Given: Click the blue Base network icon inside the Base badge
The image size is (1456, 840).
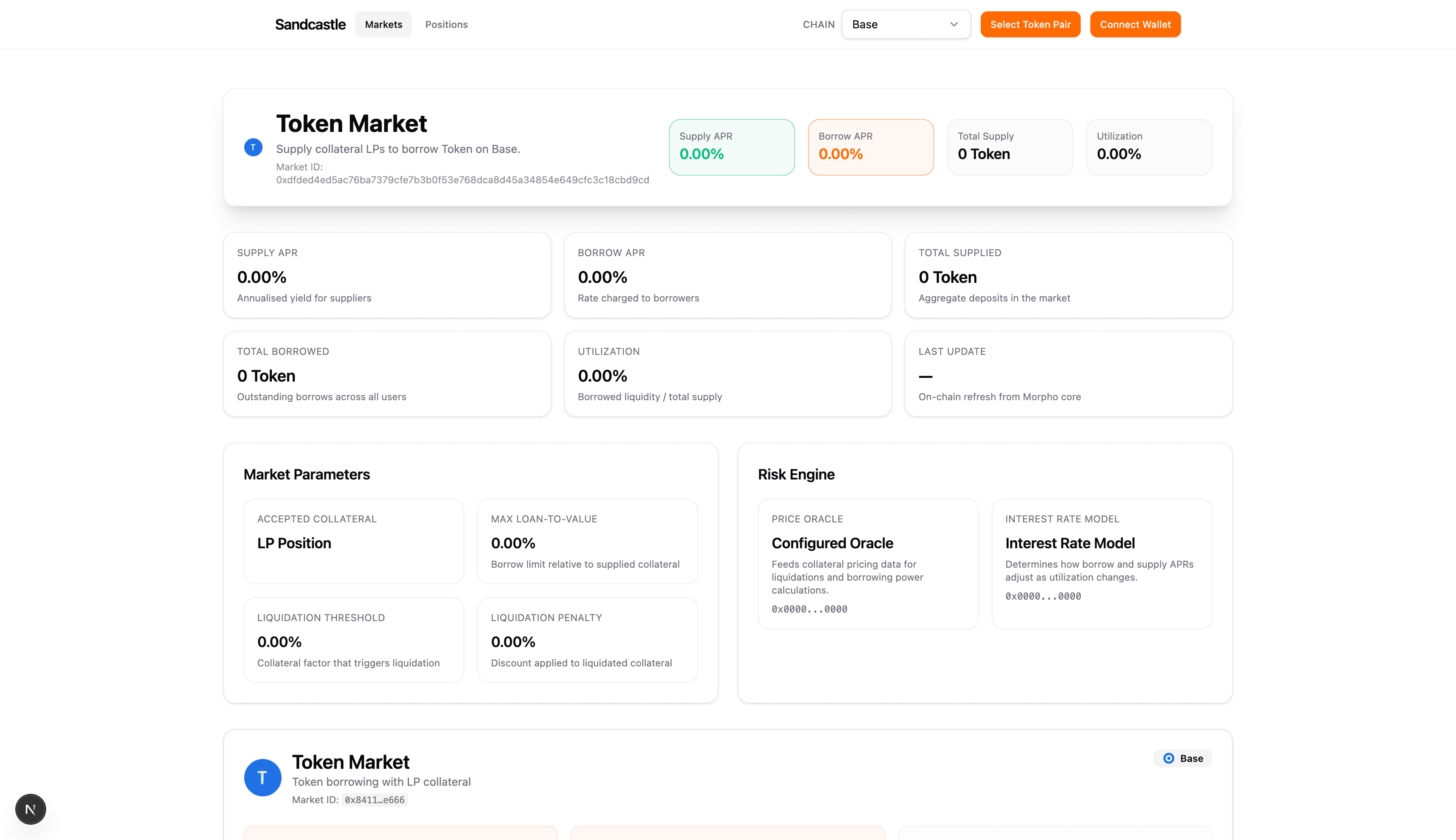Looking at the screenshot, I should click(1168, 758).
